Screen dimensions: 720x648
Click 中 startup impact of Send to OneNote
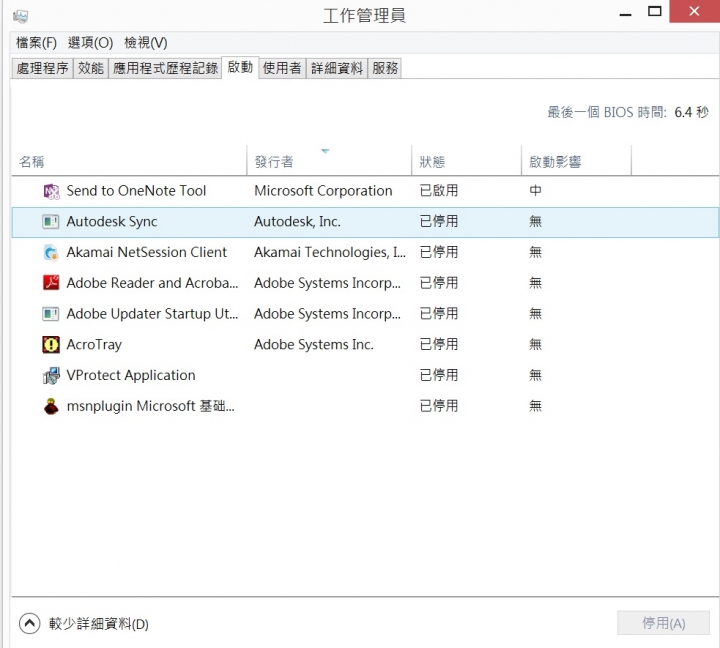(x=535, y=191)
